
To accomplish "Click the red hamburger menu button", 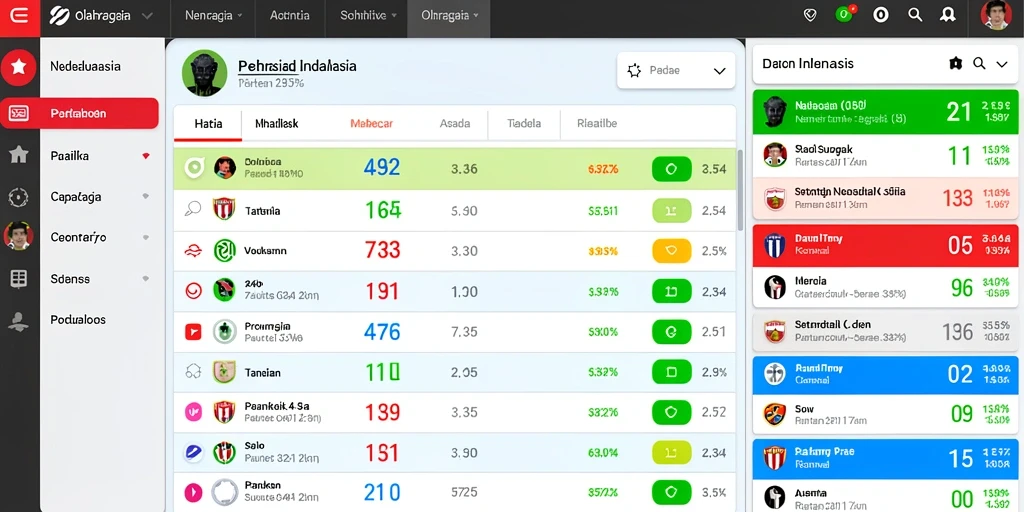I will (x=20, y=16).
